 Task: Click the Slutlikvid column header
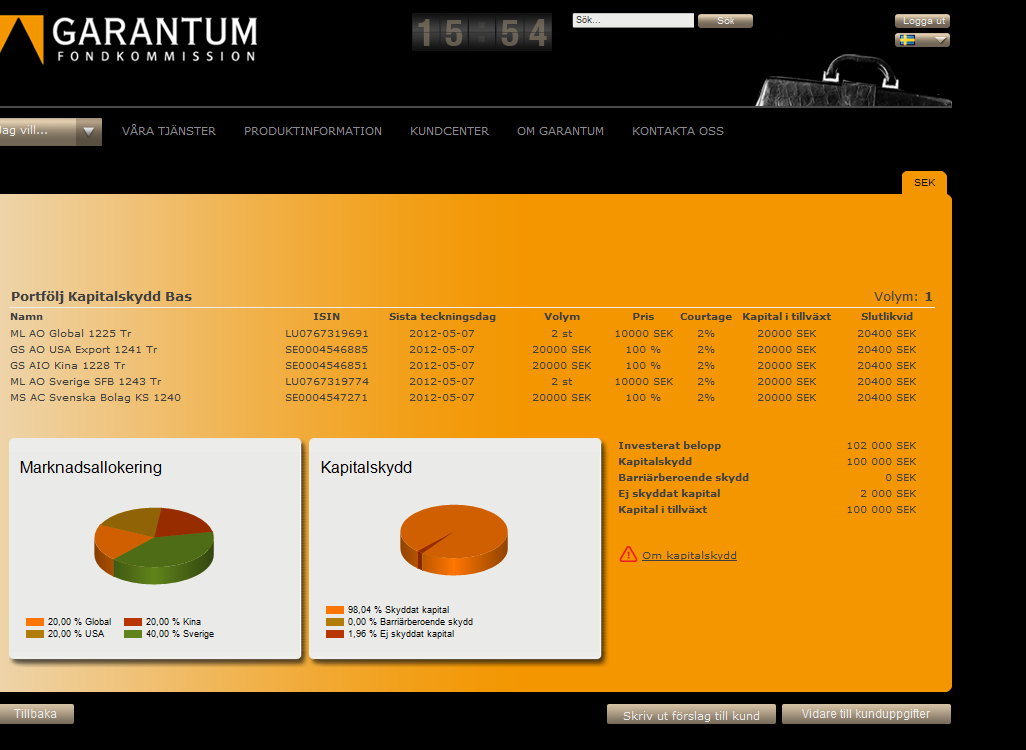[887, 317]
